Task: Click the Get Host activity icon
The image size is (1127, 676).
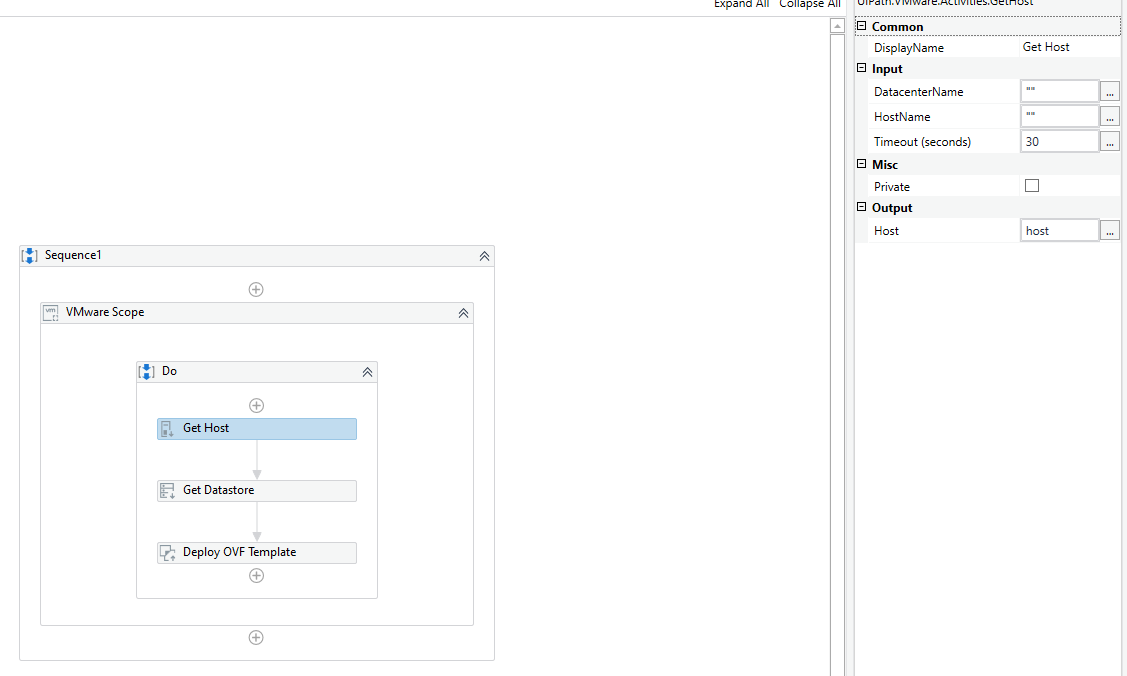Action: (167, 429)
